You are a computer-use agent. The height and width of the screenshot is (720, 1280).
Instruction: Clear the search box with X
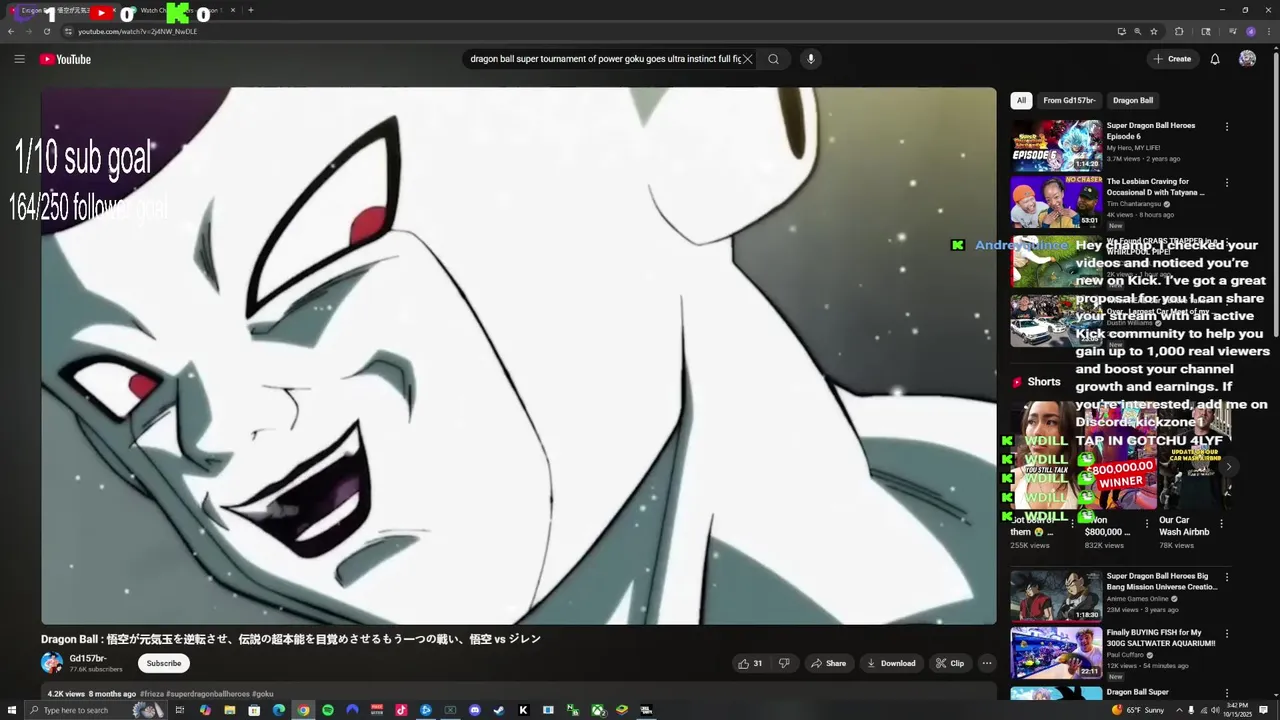coord(747,59)
